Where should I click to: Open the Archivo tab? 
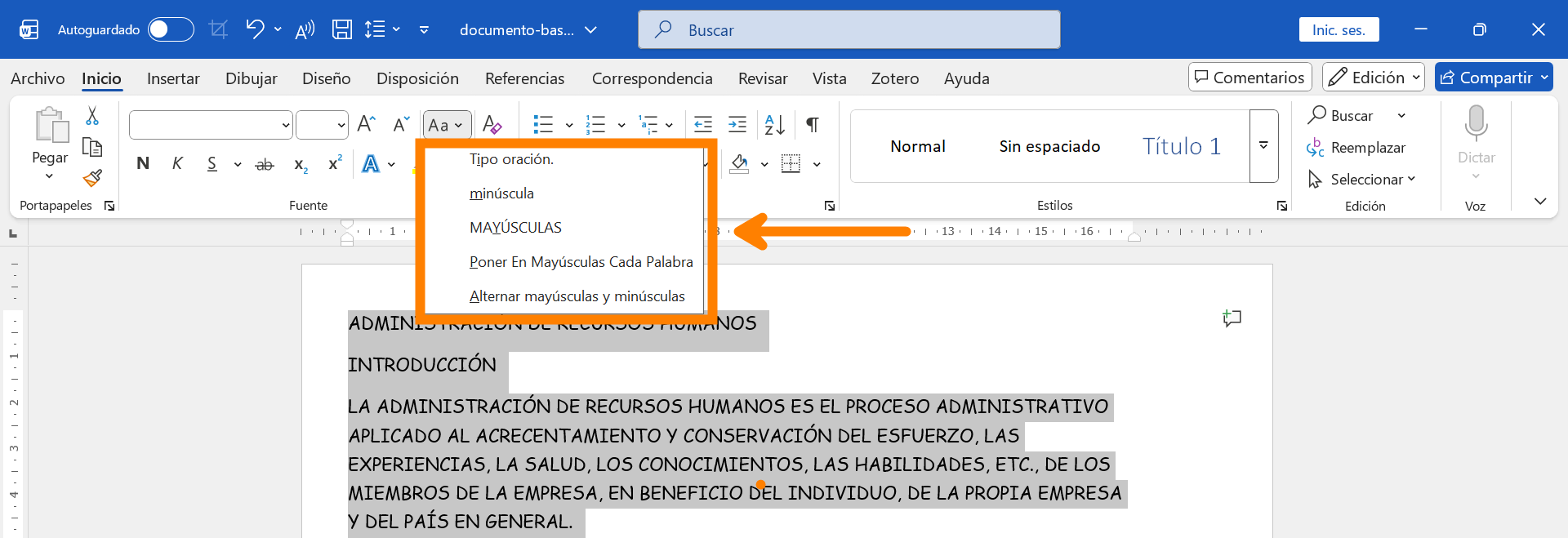coord(38,78)
